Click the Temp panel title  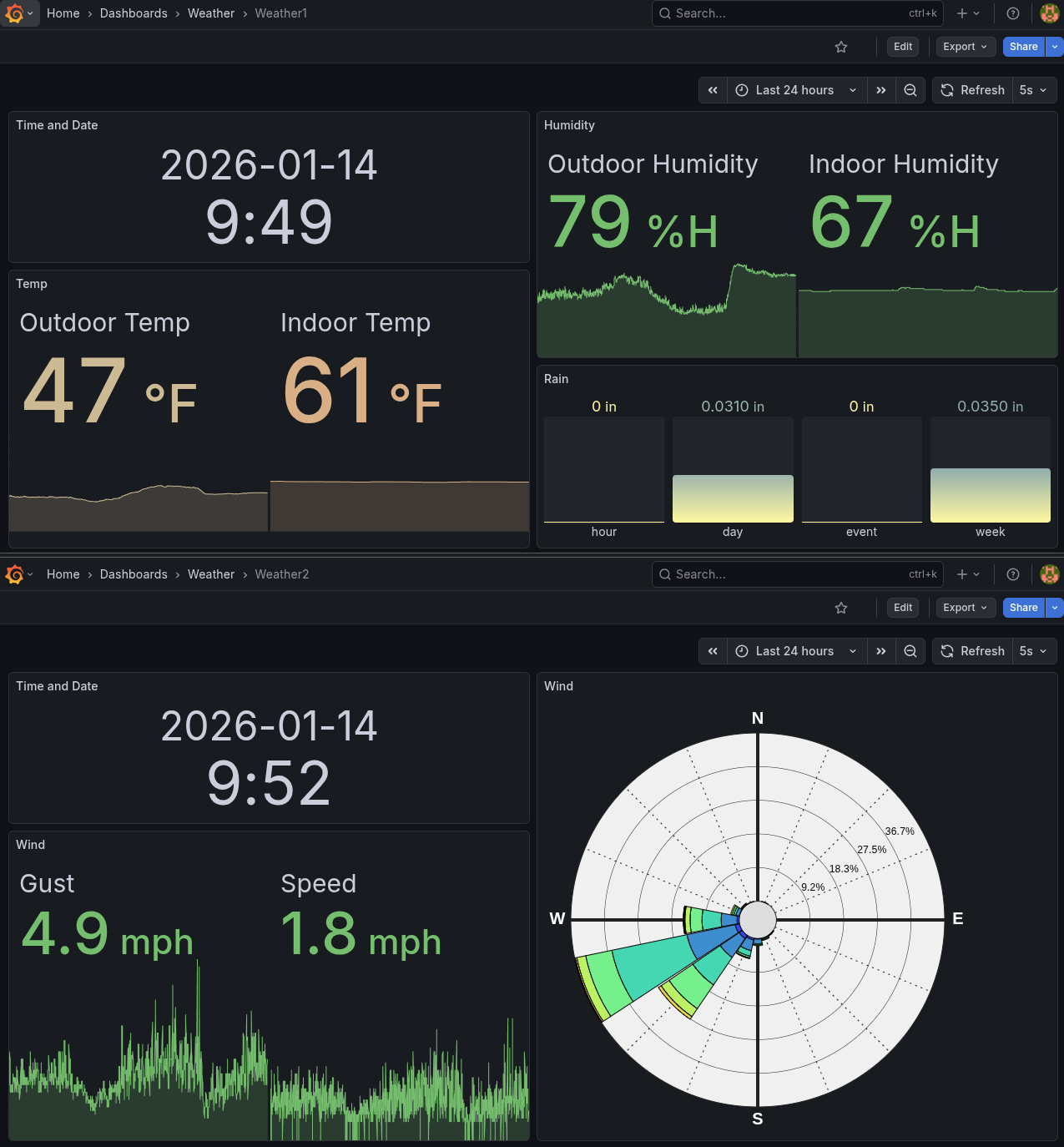tap(32, 284)
